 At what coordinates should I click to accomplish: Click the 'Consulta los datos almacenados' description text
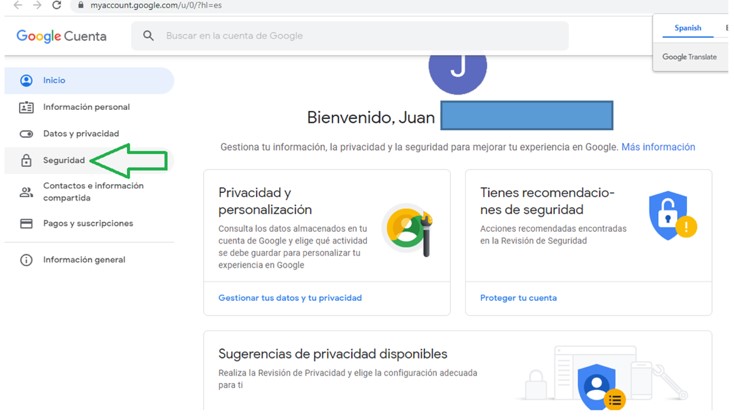tap(293, 247)
